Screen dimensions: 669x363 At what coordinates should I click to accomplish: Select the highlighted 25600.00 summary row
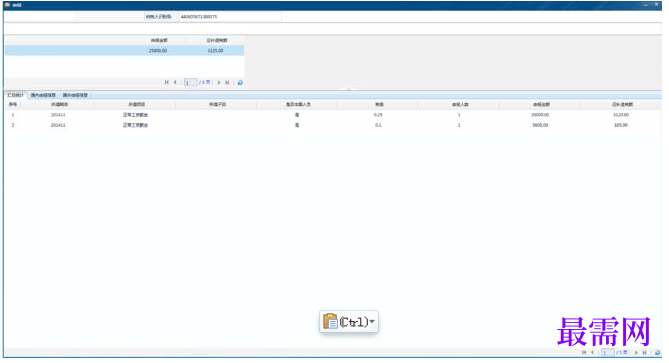click(x=124, y=50)
